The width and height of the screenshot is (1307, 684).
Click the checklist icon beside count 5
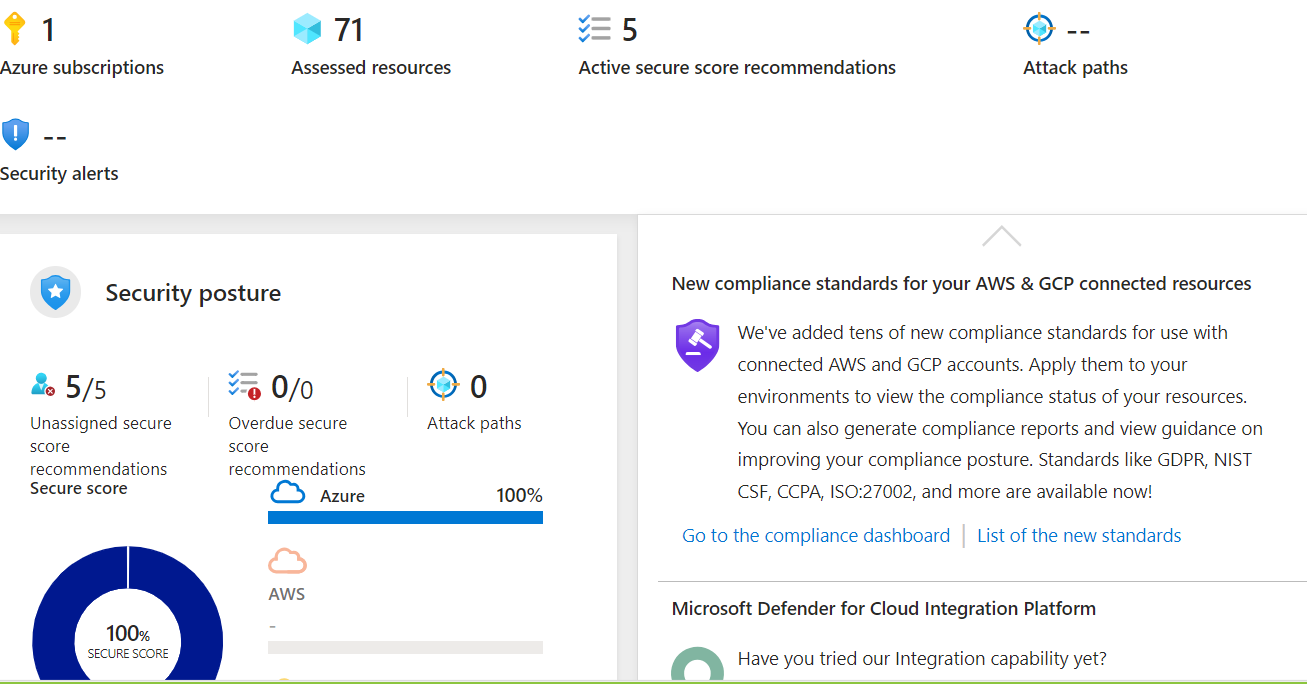tap(594, 28)
